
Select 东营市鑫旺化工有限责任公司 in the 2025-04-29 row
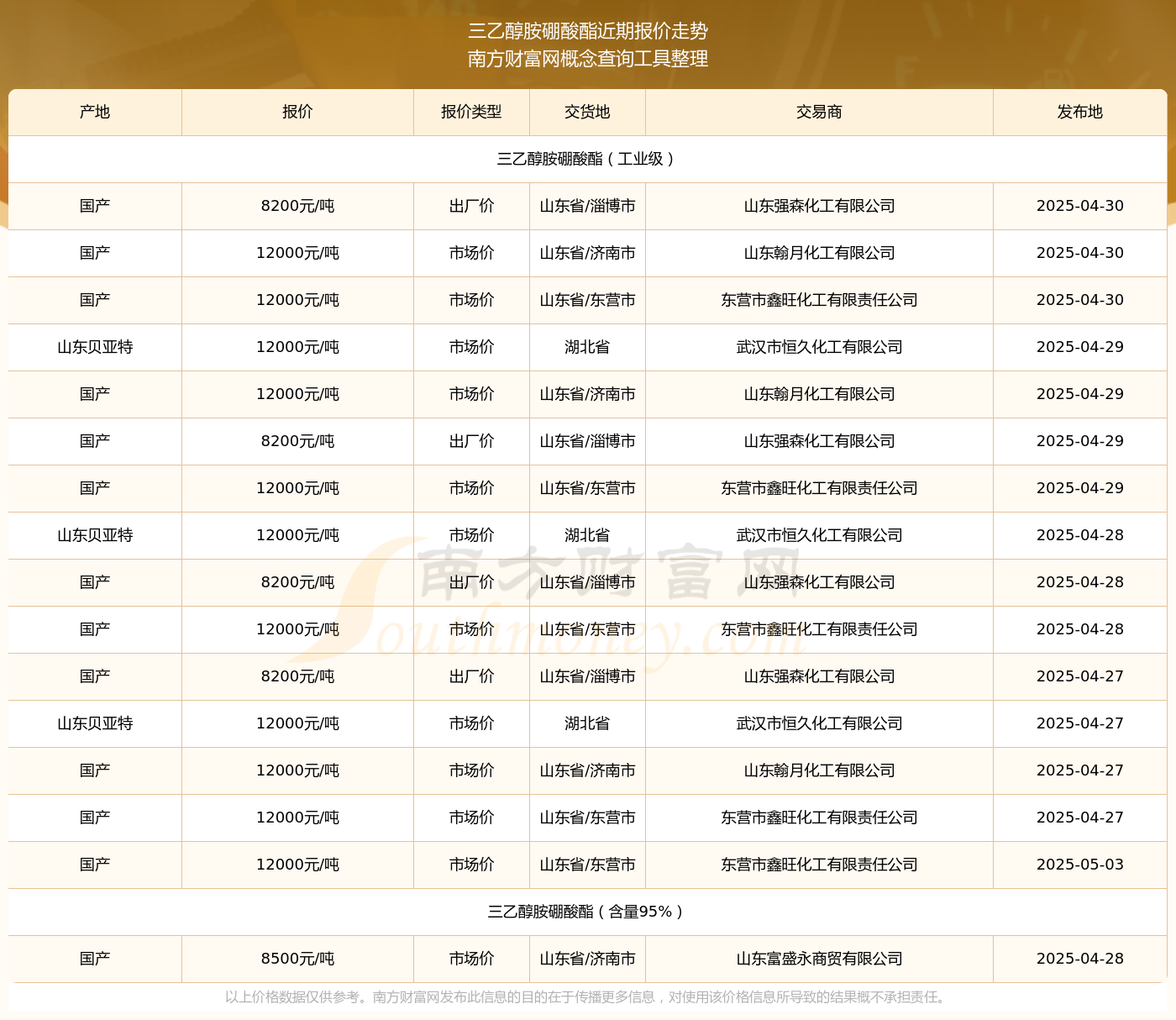click(x=819, y=488)
